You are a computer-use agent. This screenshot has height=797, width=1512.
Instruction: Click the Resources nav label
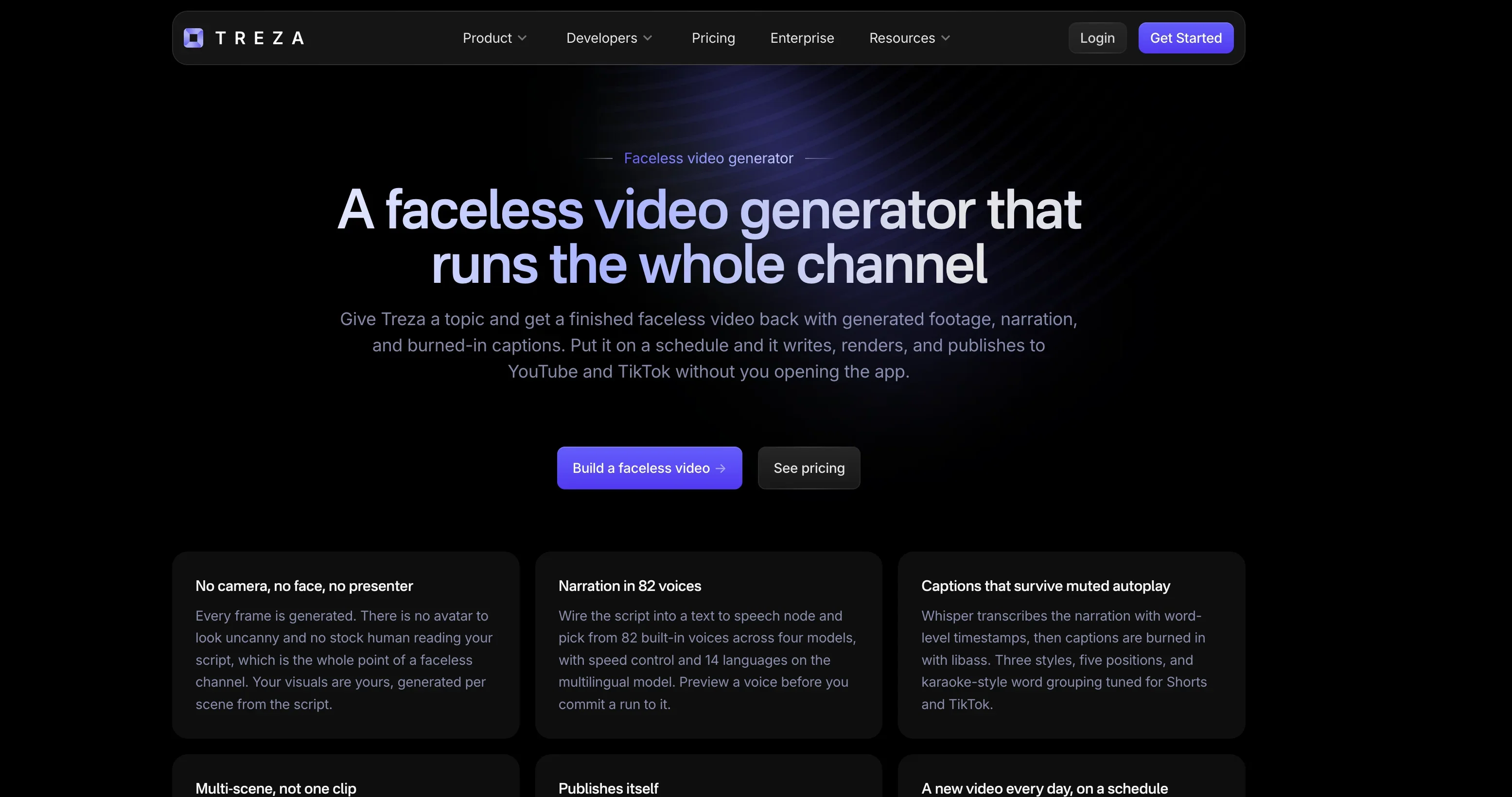tap(902, 38)
